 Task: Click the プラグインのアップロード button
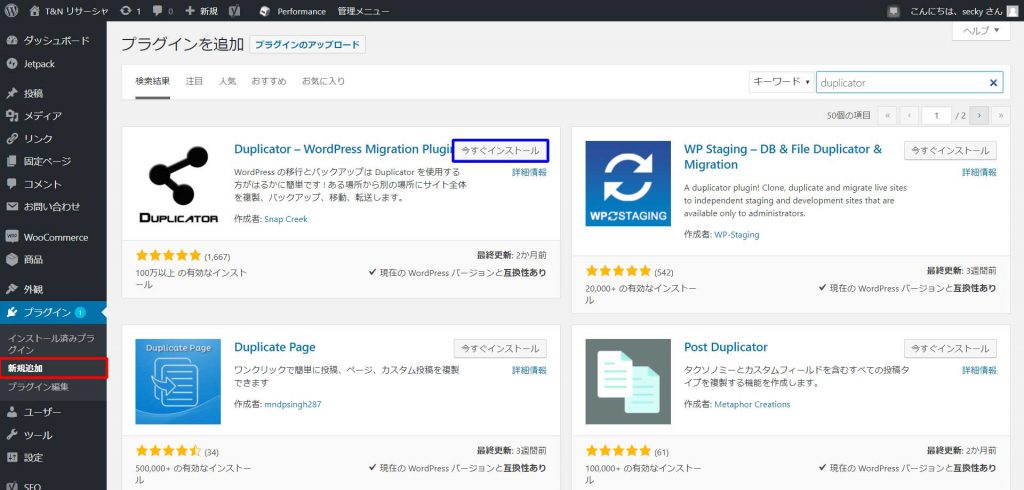[307, 45]
